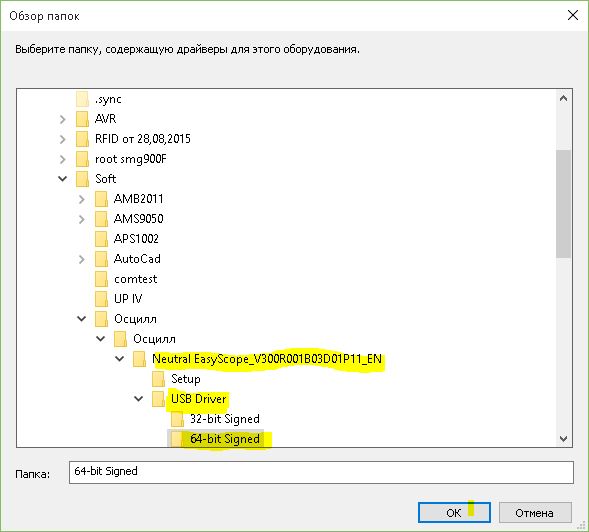Click the .sync folder icon
Viewport: 589px width, 532px height.
click(x=82, y=99)
